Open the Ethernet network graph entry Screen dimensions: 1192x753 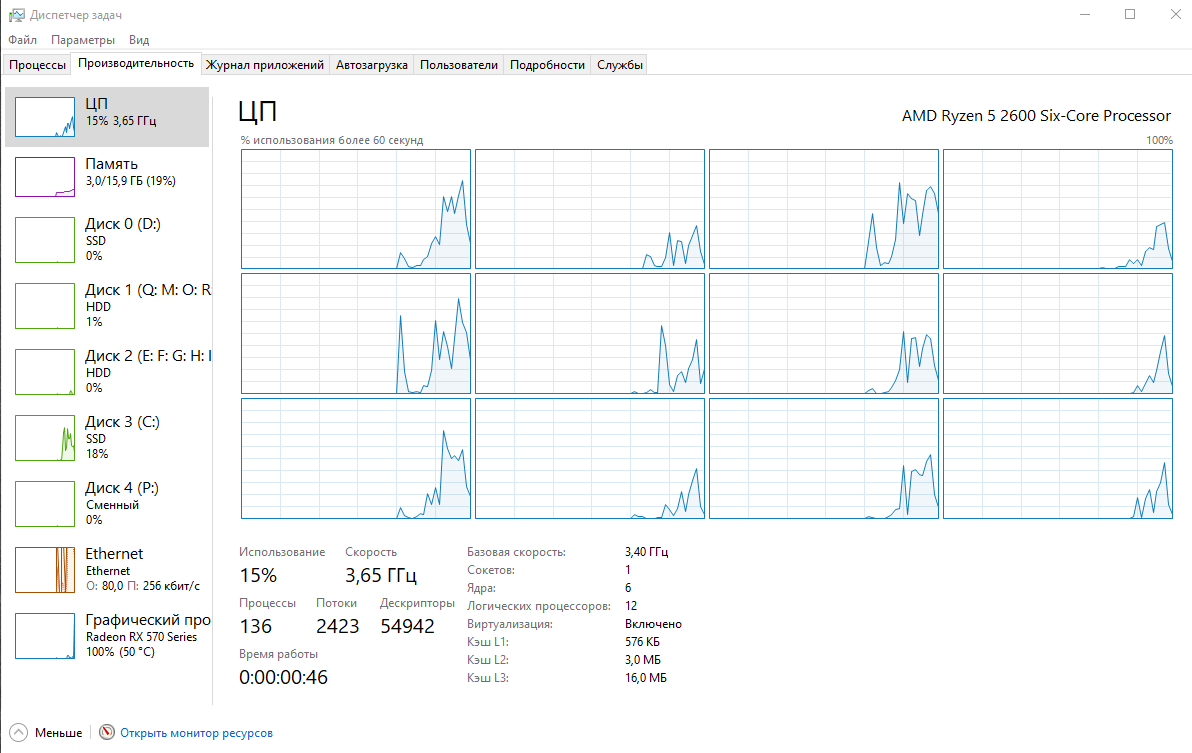(x=107, y=570)
